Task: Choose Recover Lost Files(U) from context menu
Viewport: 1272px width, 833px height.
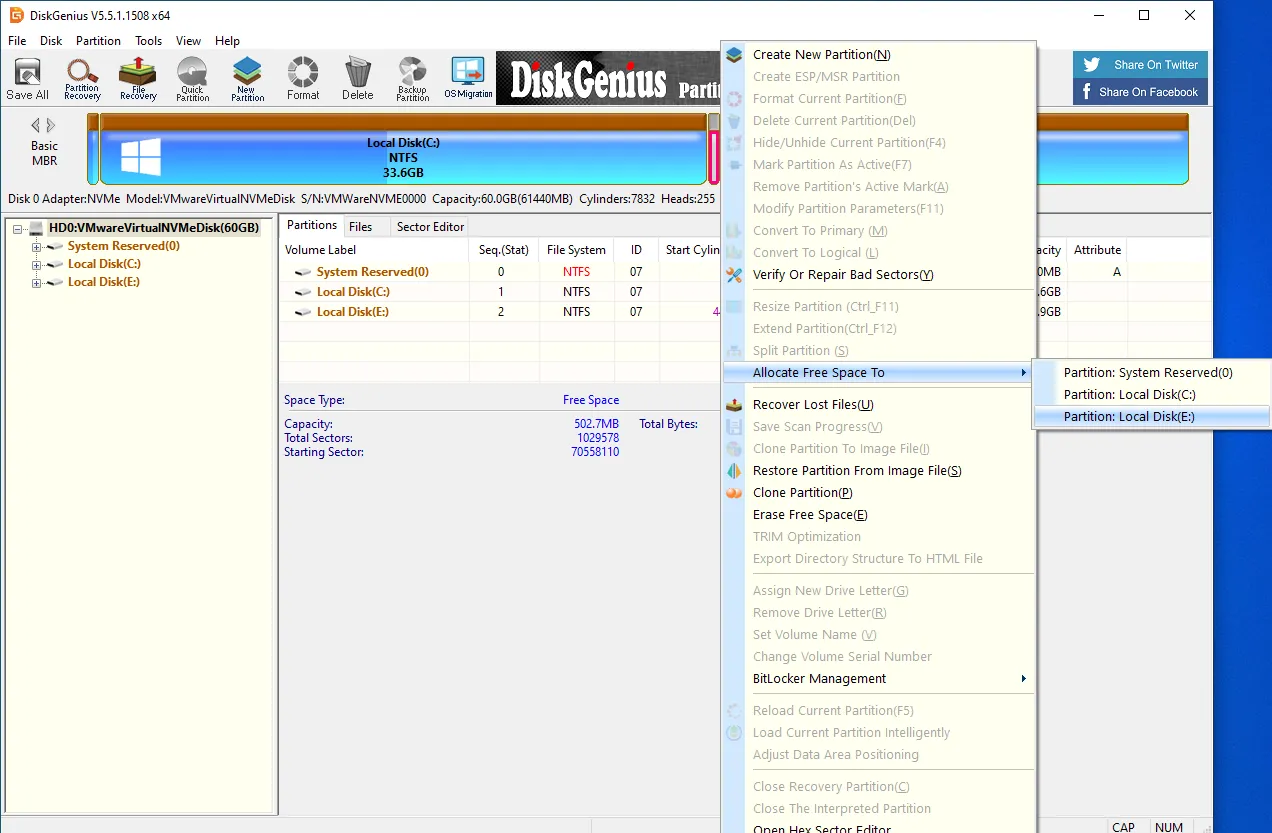Action: click(x=878, y=405)
